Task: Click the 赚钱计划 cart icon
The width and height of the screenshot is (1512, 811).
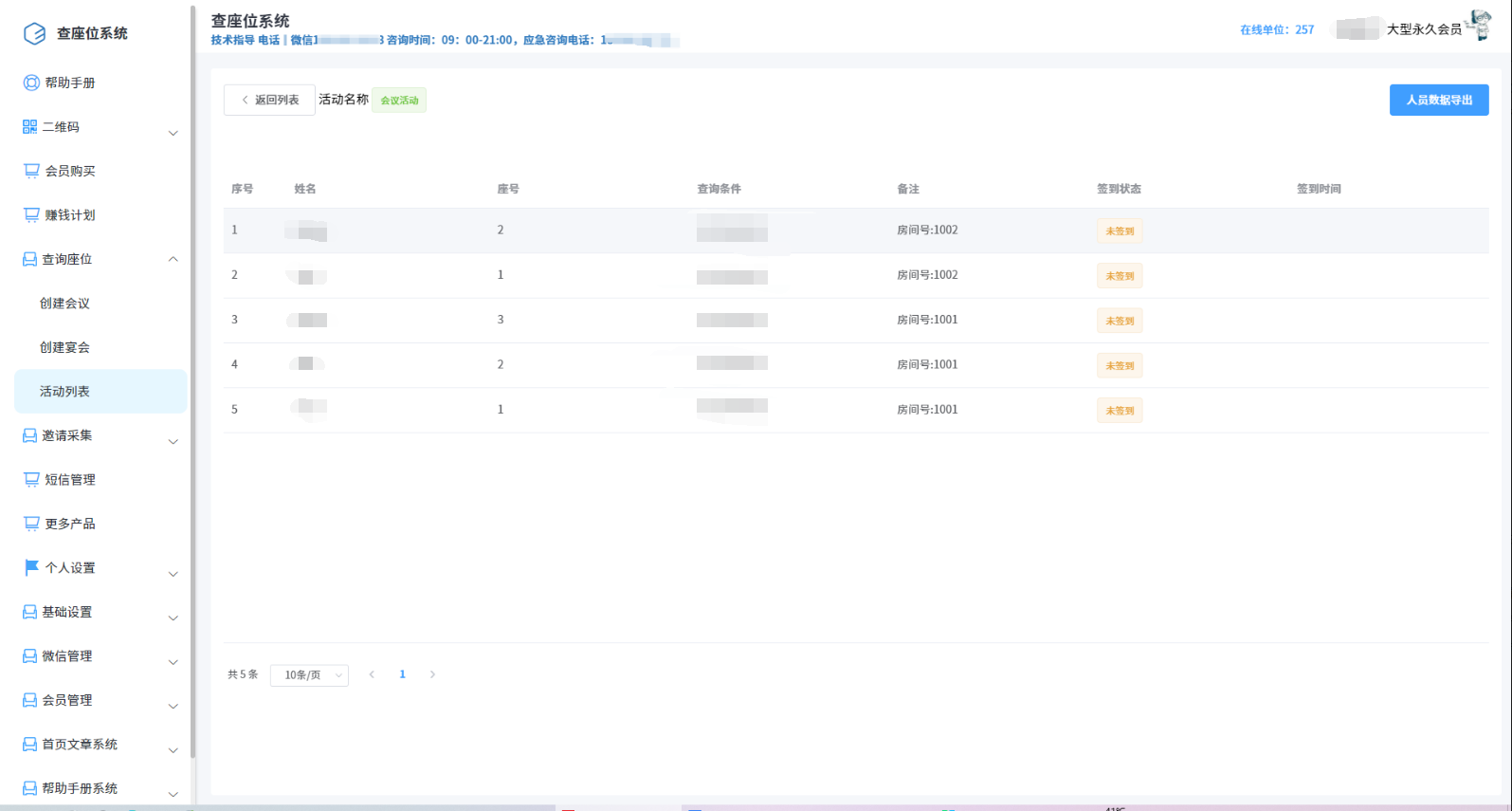Action: [31, 215]
